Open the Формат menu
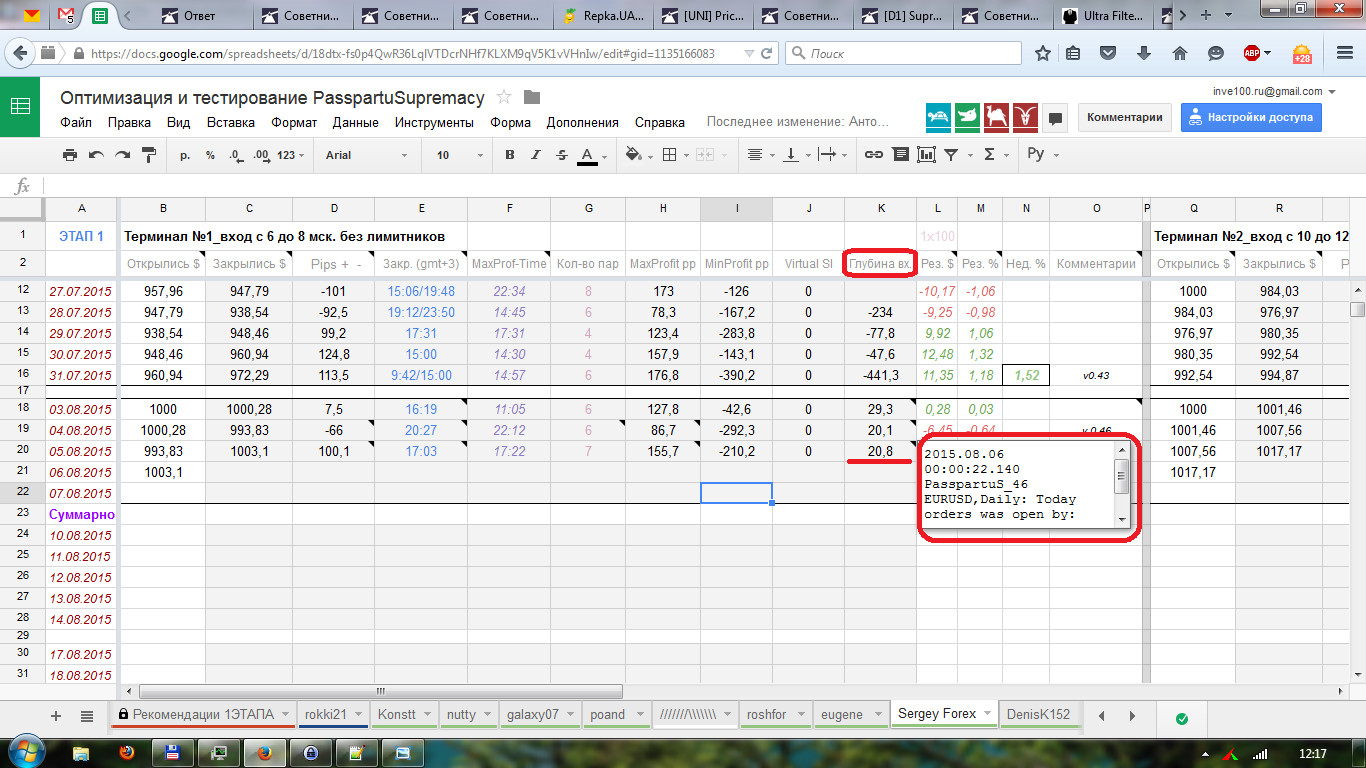Image resolution: width=1366 pixels, height=768 pixels. pyautogui.click(x=294, y=122)
